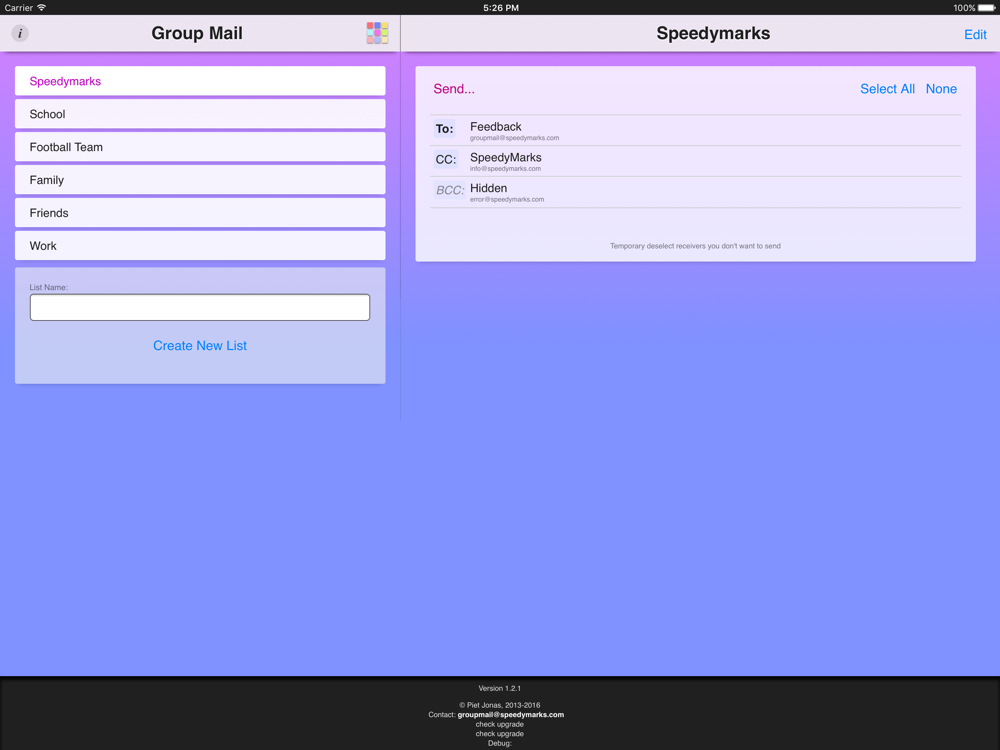
Task: Tap the 5:26 PM clock in status bar
Action: (x=501, y=8)
